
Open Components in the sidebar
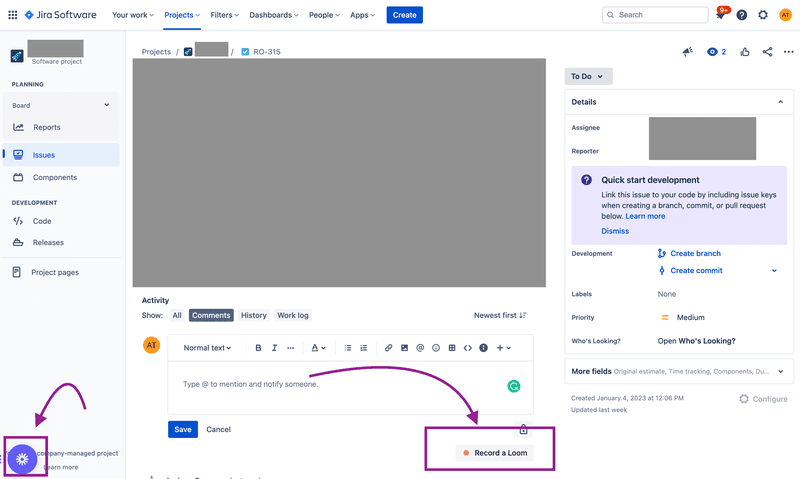61,178
